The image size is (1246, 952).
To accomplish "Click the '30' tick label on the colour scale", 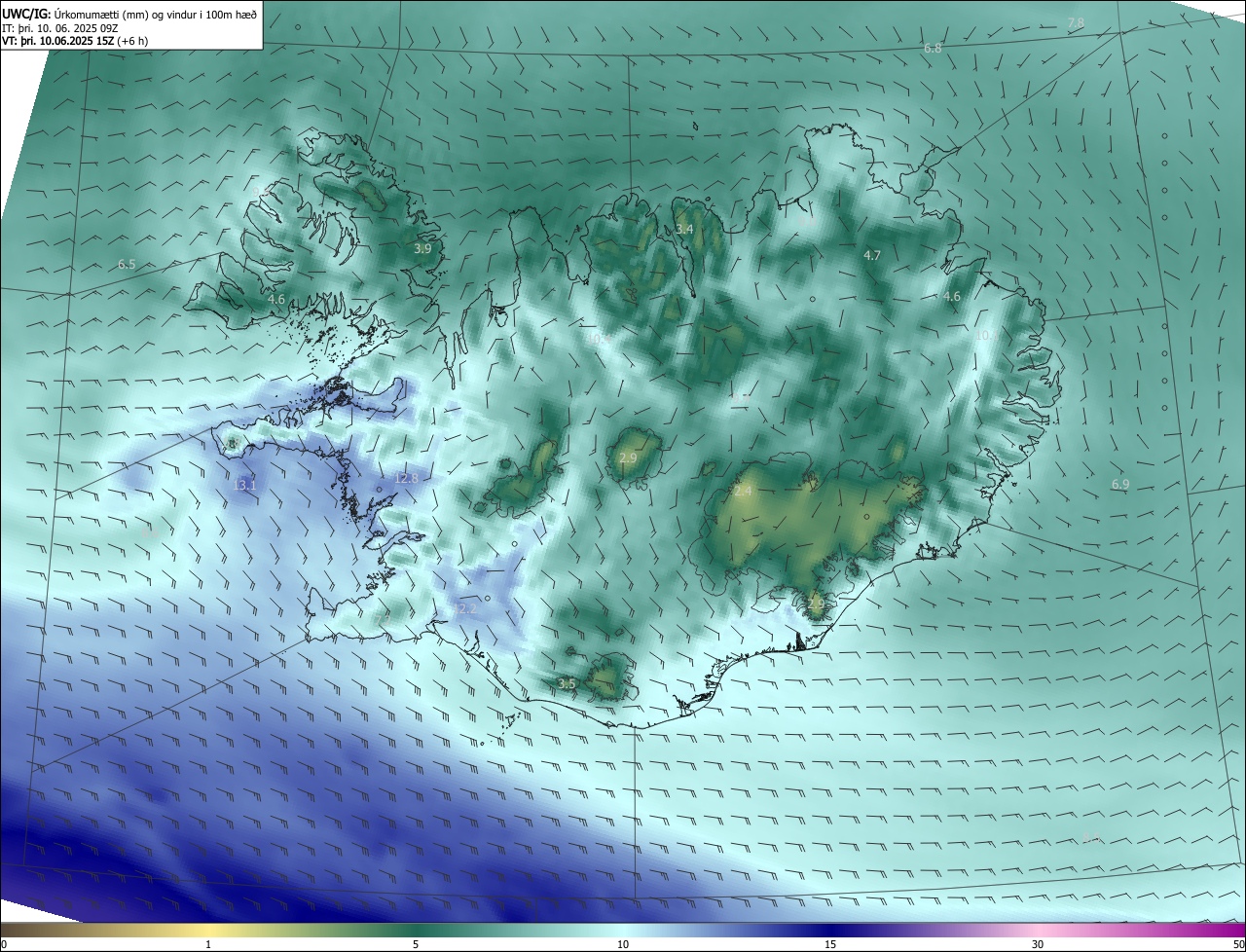I will 1038,944.
